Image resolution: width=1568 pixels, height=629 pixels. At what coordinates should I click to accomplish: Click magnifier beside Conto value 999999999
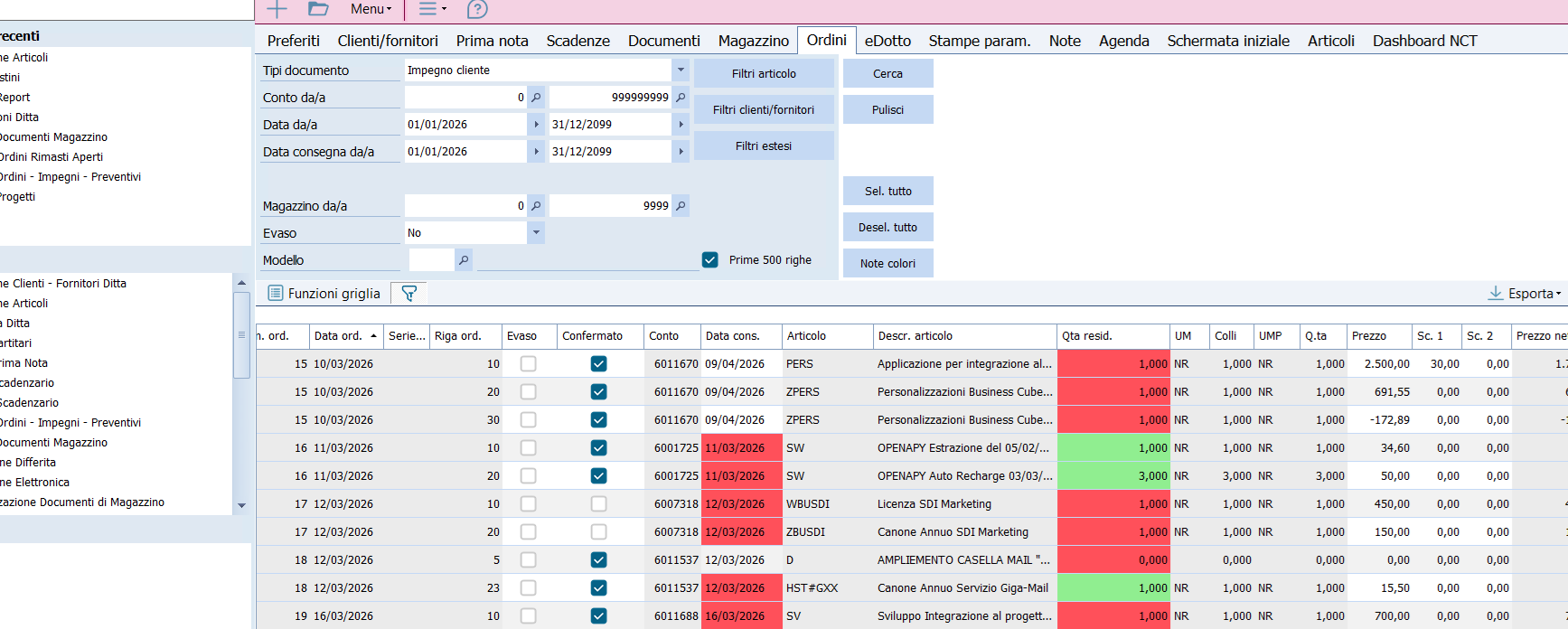681,98
